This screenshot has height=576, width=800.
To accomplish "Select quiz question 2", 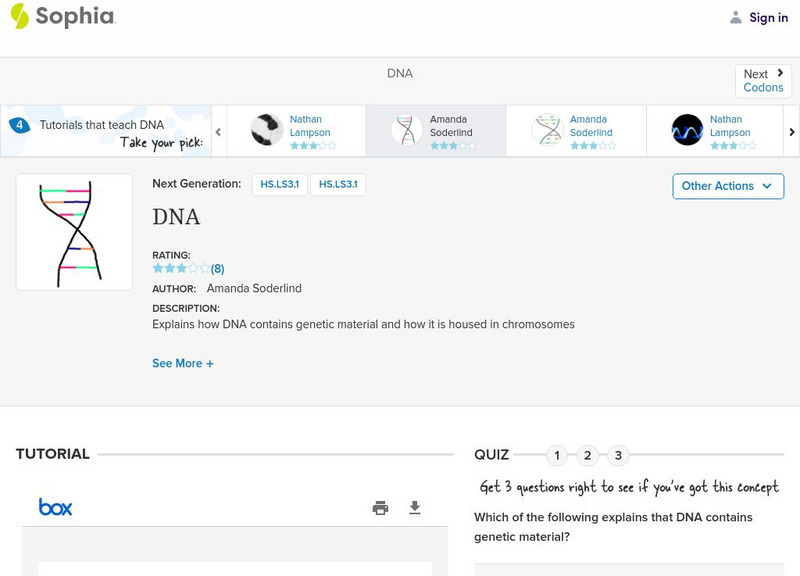I will tap(588, 456).
